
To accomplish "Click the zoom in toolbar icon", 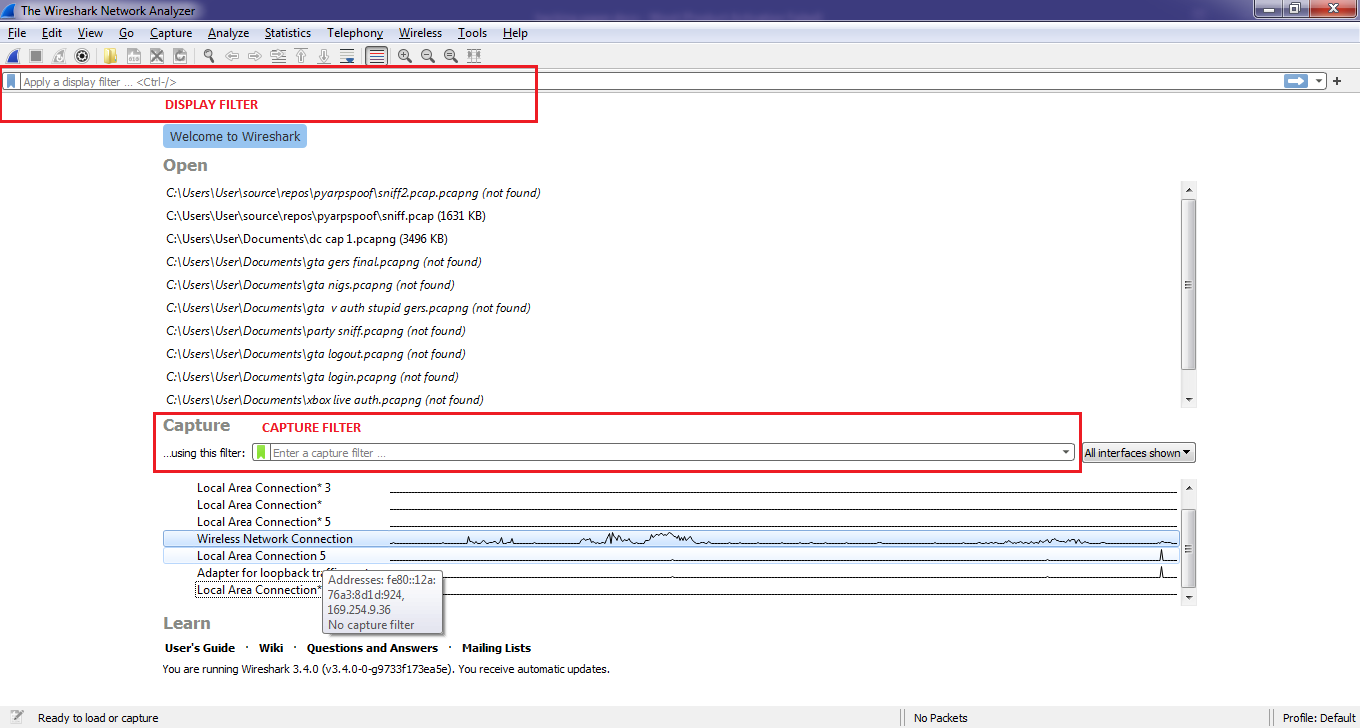I will (x=405, y=56).
